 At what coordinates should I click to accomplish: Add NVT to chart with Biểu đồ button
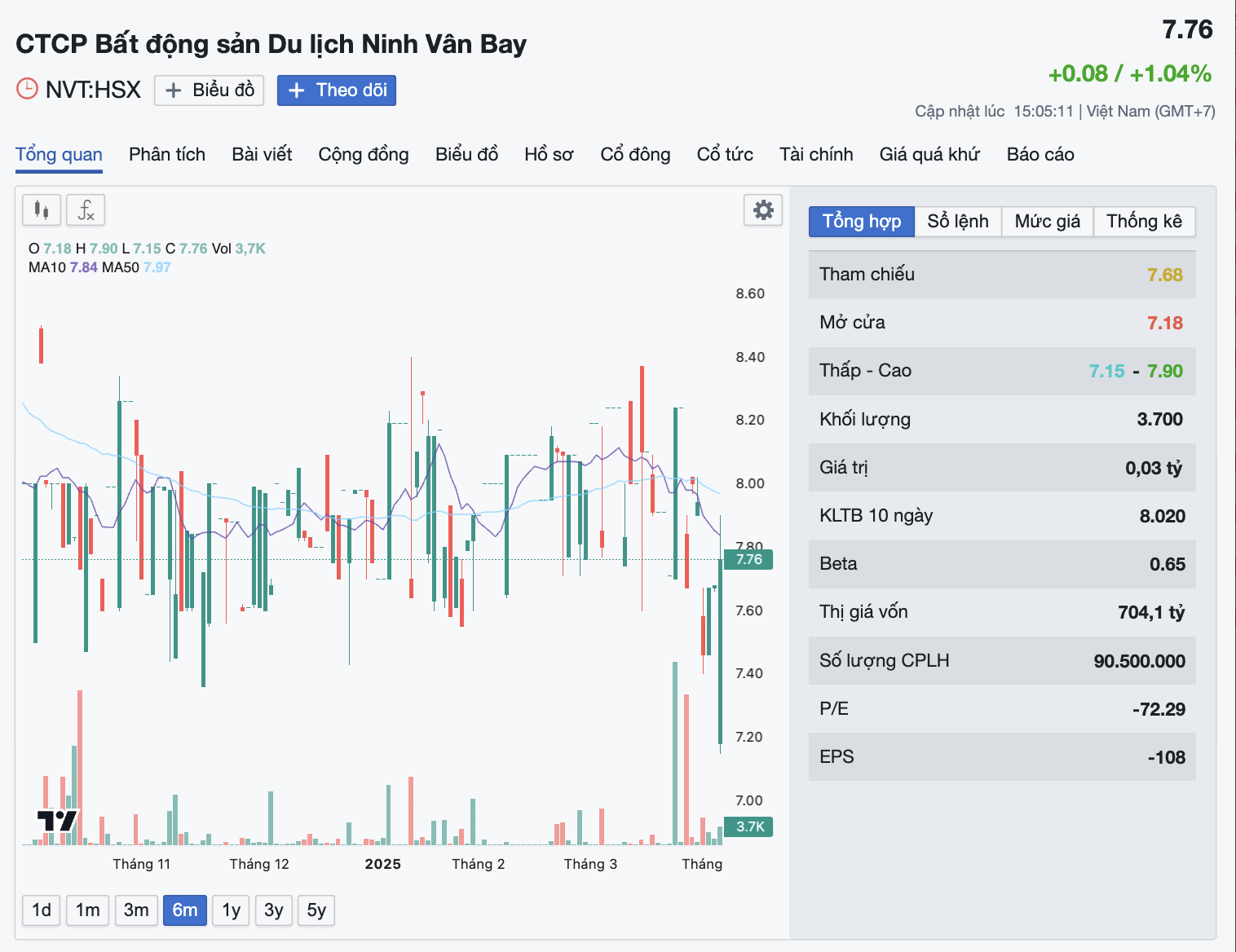coord(210,90)
